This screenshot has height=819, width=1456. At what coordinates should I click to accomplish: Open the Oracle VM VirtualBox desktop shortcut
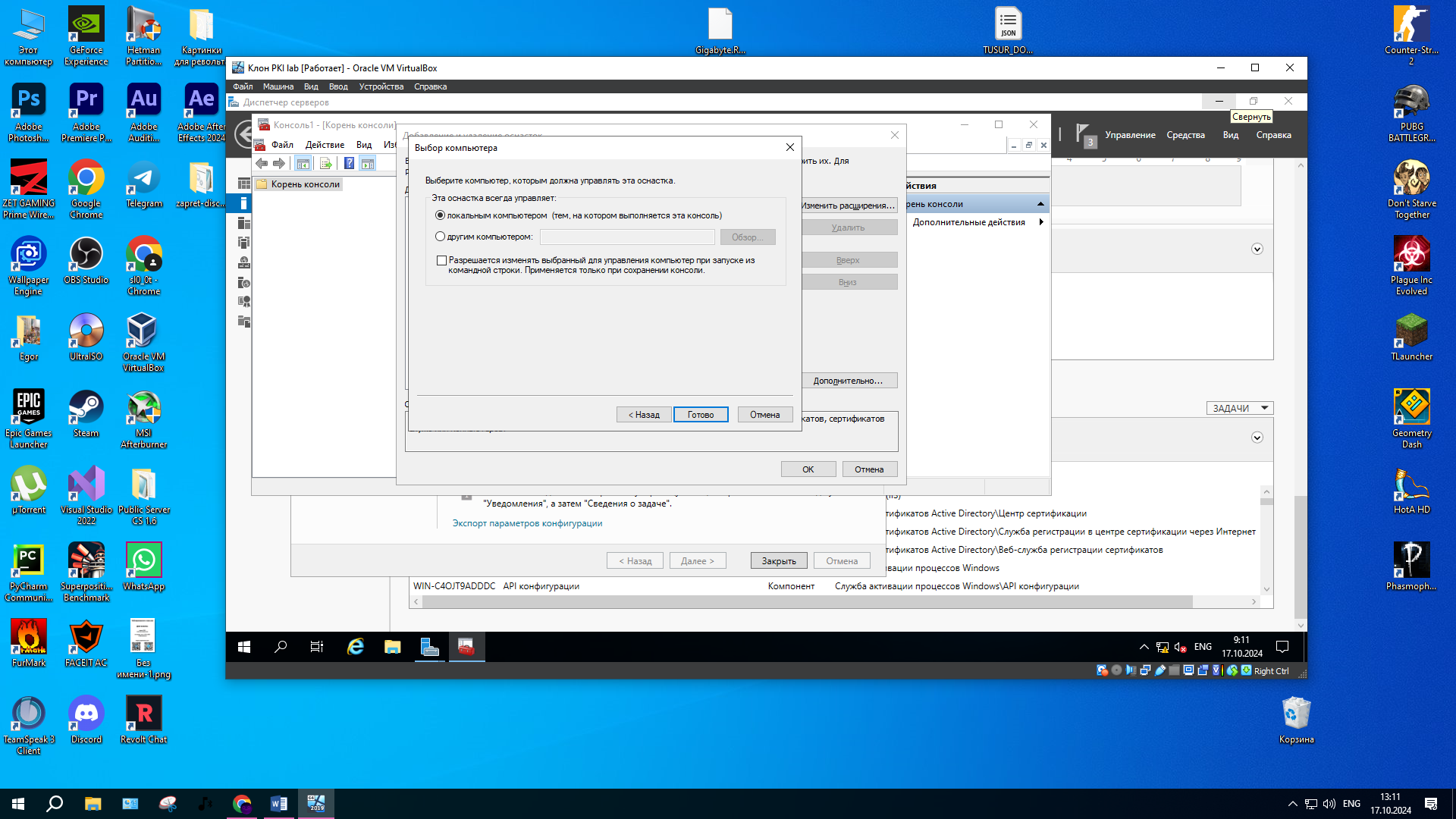point(143,342)
